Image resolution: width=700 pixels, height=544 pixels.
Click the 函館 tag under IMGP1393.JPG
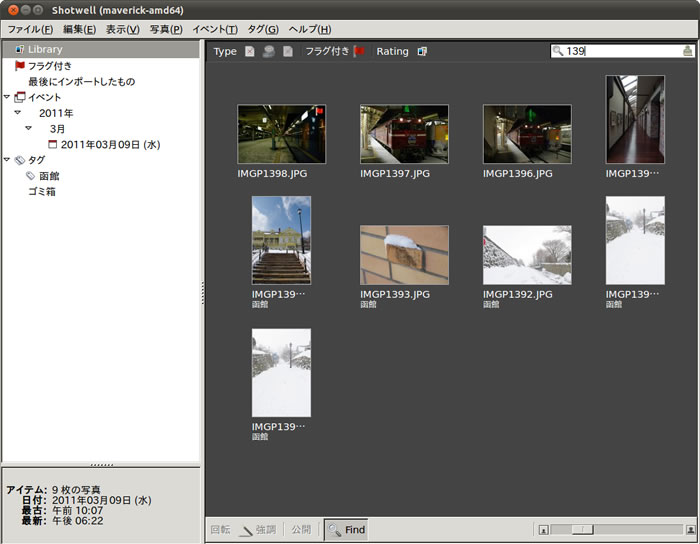[368, 304]
